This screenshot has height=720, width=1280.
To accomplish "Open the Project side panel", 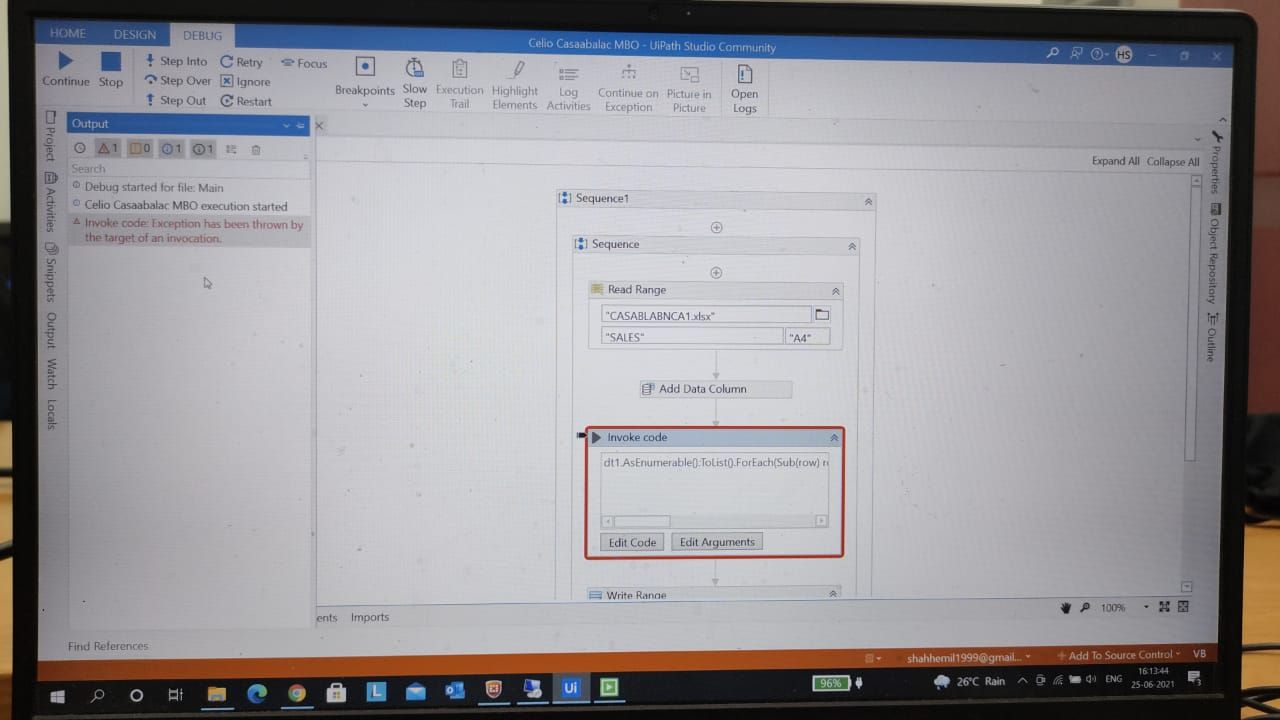I will pyautogui.click(x=49, y=137).
